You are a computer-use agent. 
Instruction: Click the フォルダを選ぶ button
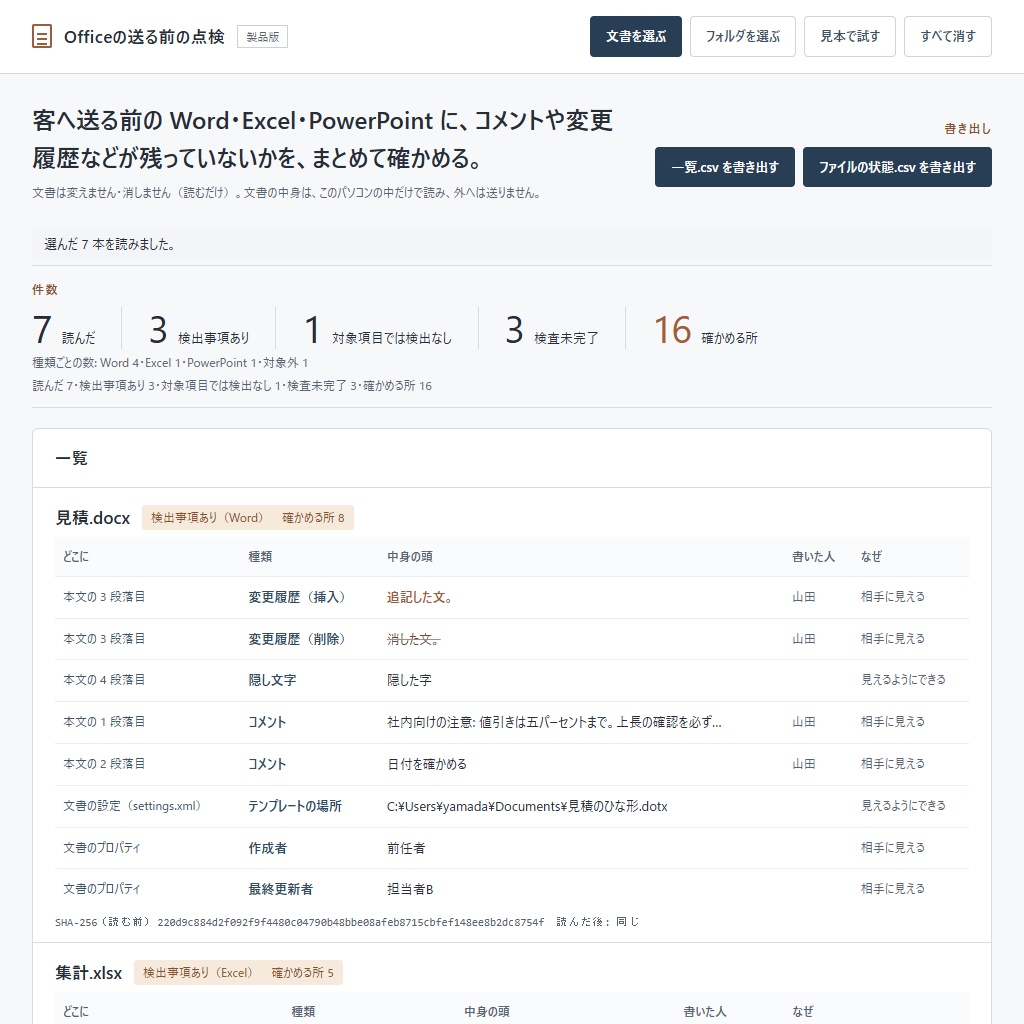coord(743,37)
